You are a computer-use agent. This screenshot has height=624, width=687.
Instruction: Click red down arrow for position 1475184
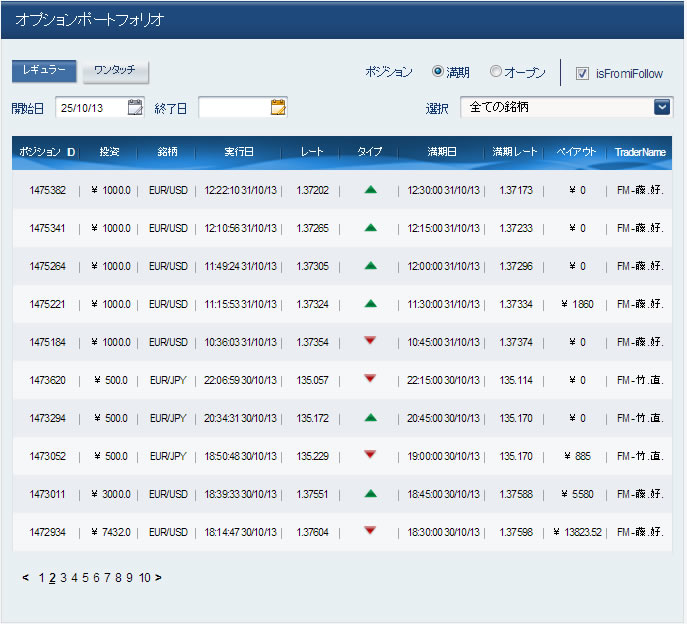point(370,340)
